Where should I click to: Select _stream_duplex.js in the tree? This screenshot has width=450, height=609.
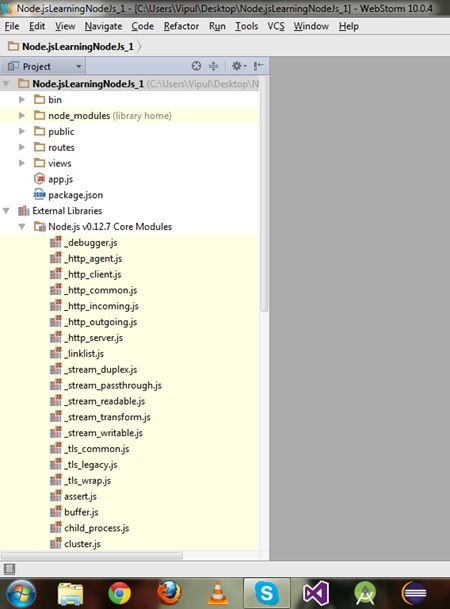(x=101, y=369)
